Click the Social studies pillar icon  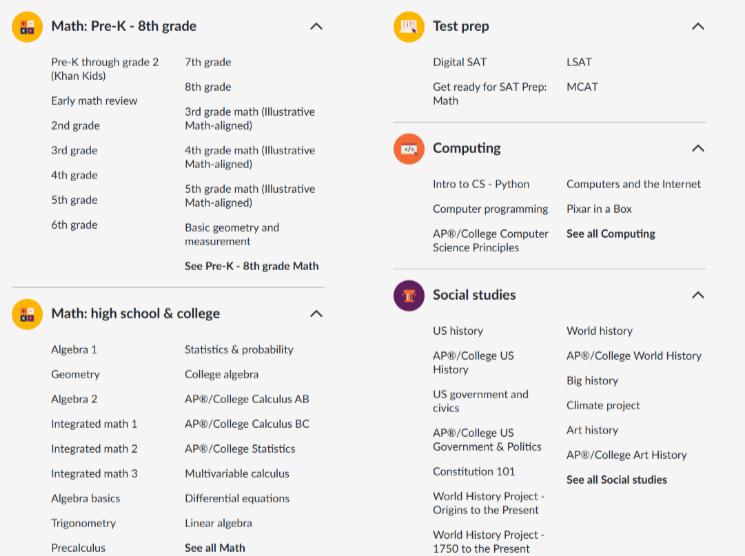click(409, 296)
